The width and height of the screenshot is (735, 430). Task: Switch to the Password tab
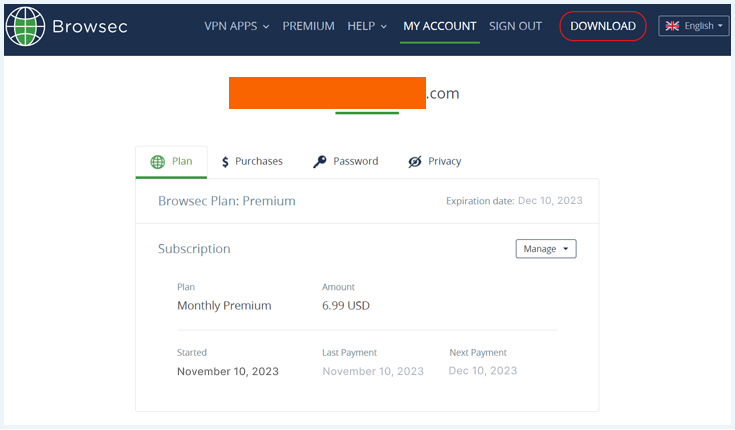pos(346,161)
